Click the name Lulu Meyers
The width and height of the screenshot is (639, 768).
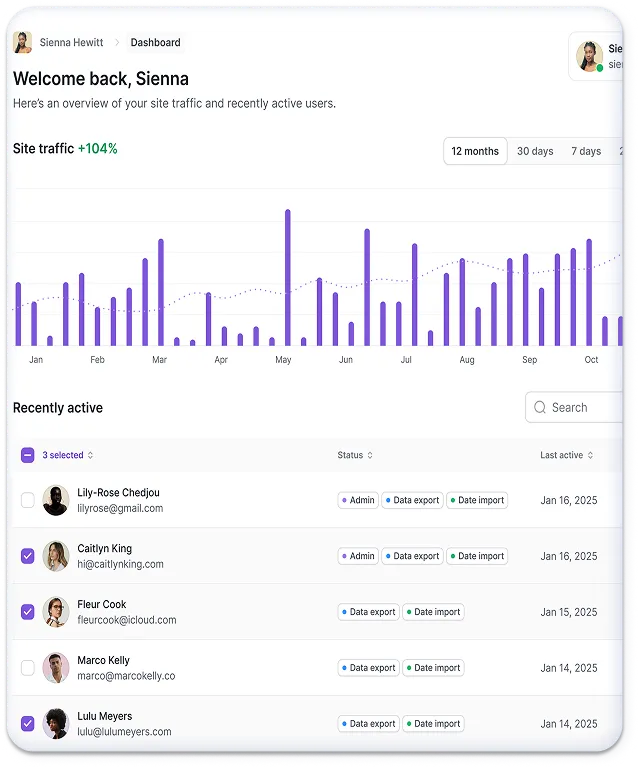[x=105, y=716]
